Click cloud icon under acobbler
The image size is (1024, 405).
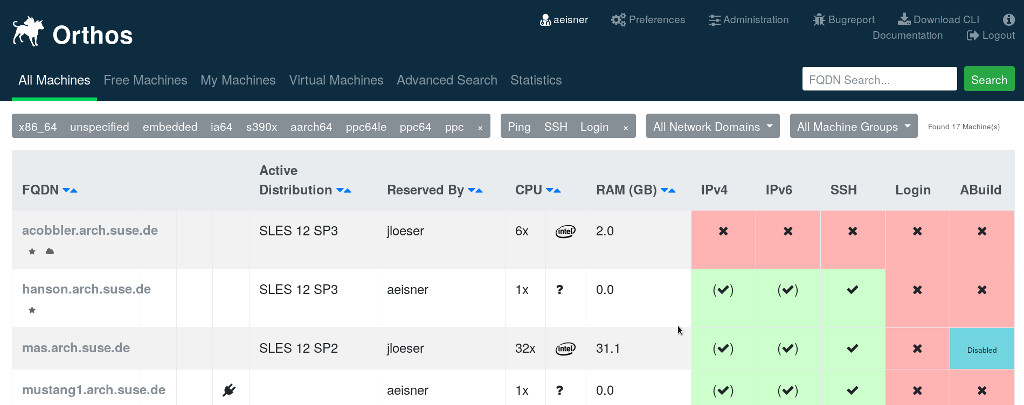[x=50, y=251]
